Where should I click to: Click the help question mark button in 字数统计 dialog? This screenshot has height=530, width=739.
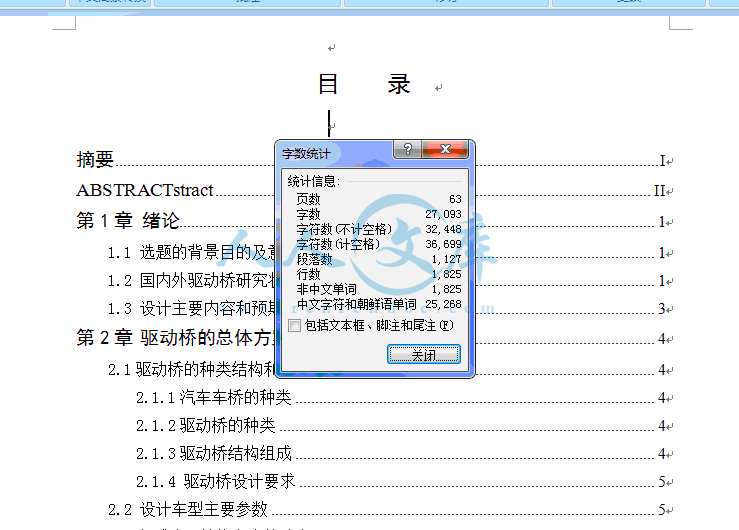point(407,149)
